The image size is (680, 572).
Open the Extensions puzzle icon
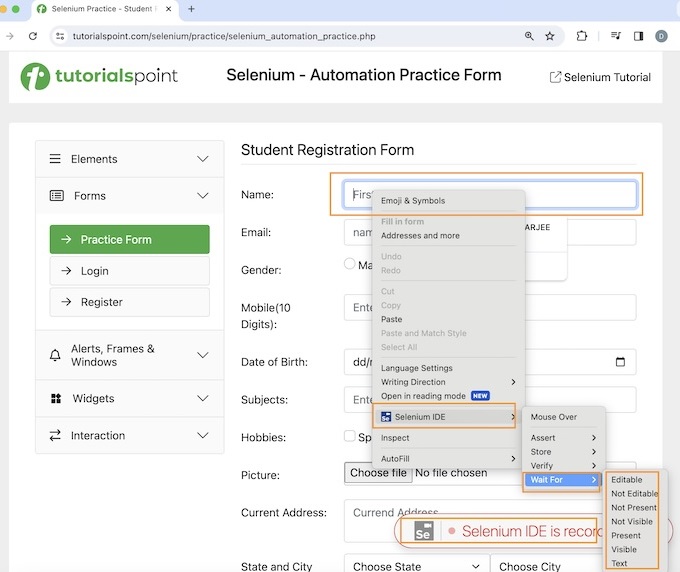[x=582, y=36]
